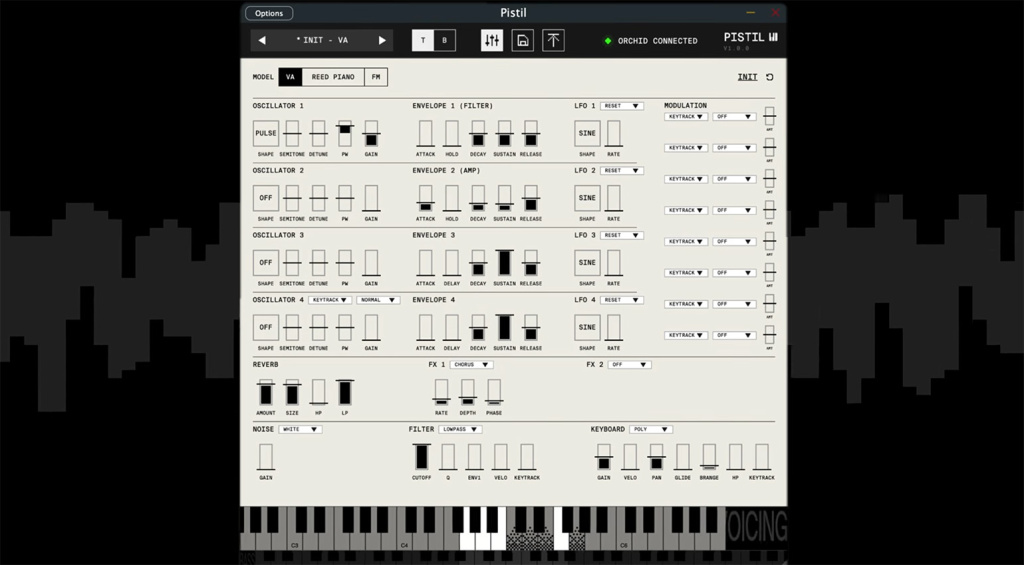The height and width of the screenshot is (565, 1024).
Task: Click Envelope 3 SUSTAIN slider
Action: click(x=504, y=263)
